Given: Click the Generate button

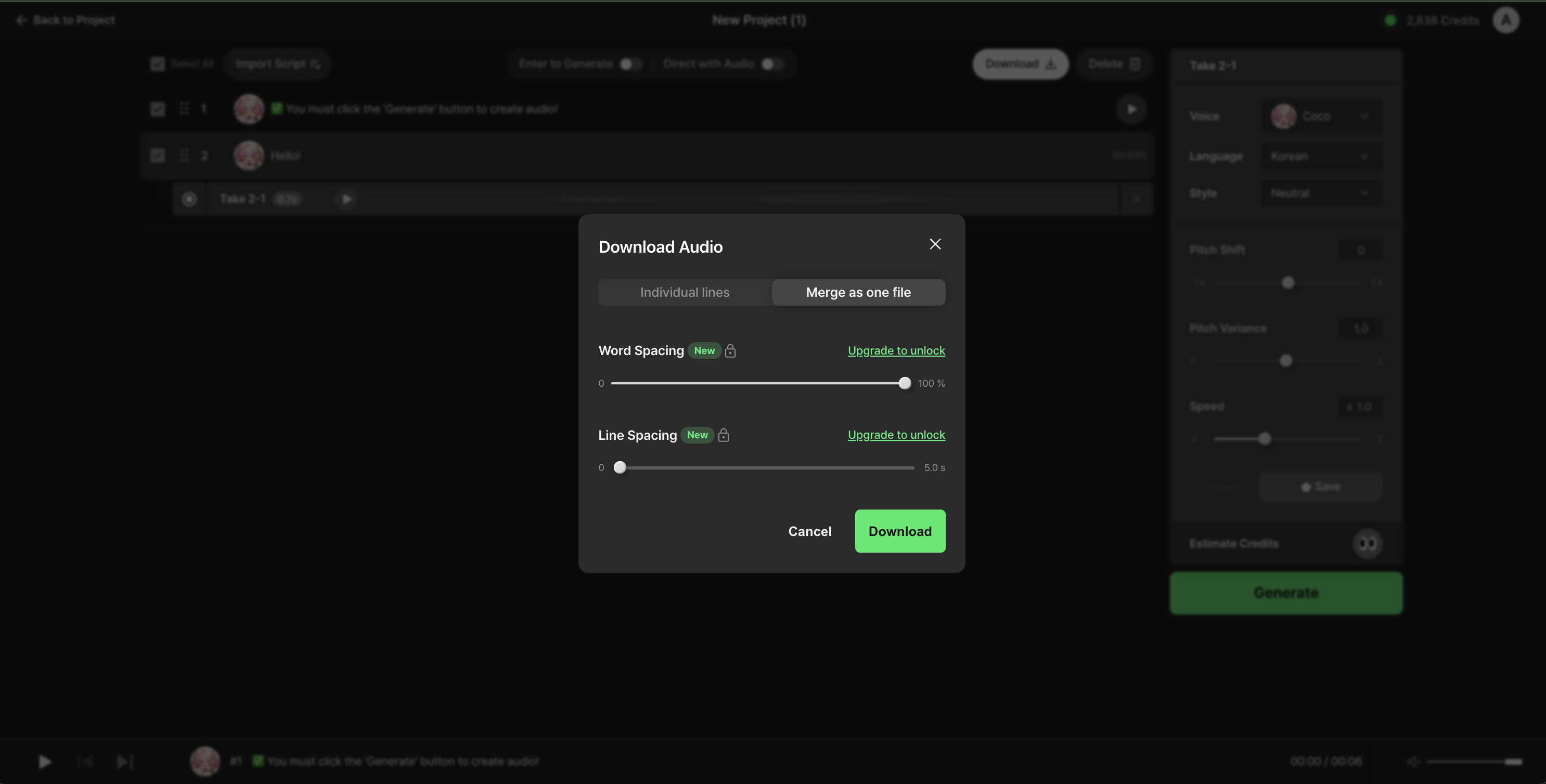Looking at the screenshot, I should click(1285, 593).
